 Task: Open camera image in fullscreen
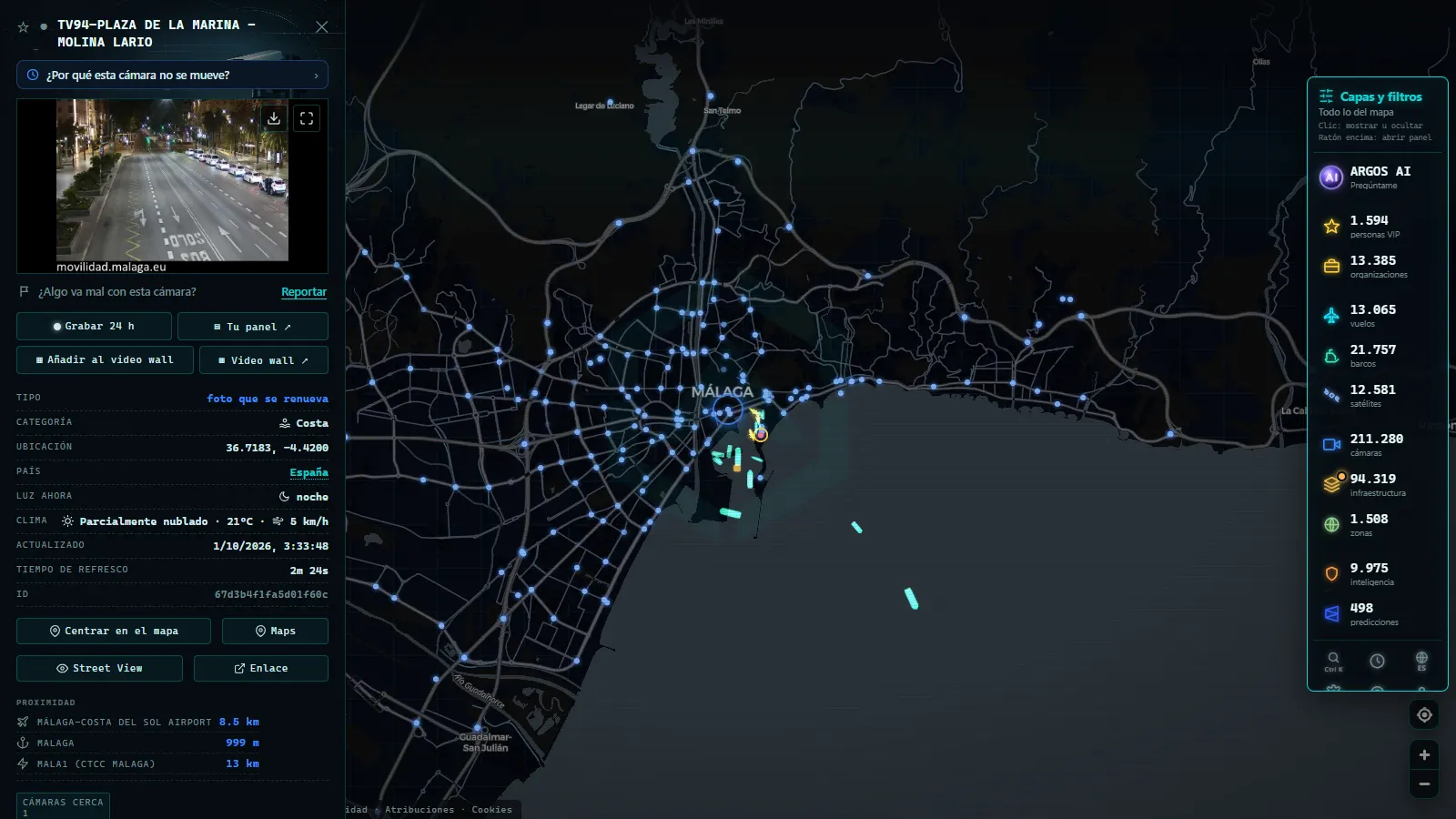click(x=307, y=118)
